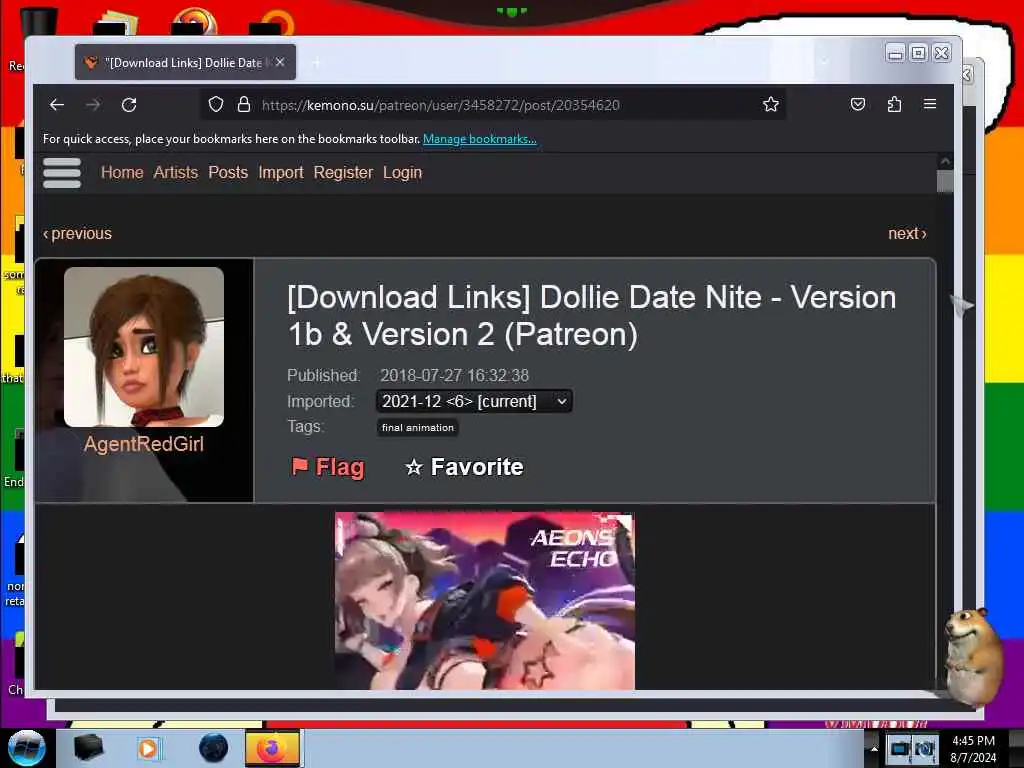Open the tab list dropdown arrow
Image resolution: width=1024 pixels, height=768 pixels.
pos(824,62)
